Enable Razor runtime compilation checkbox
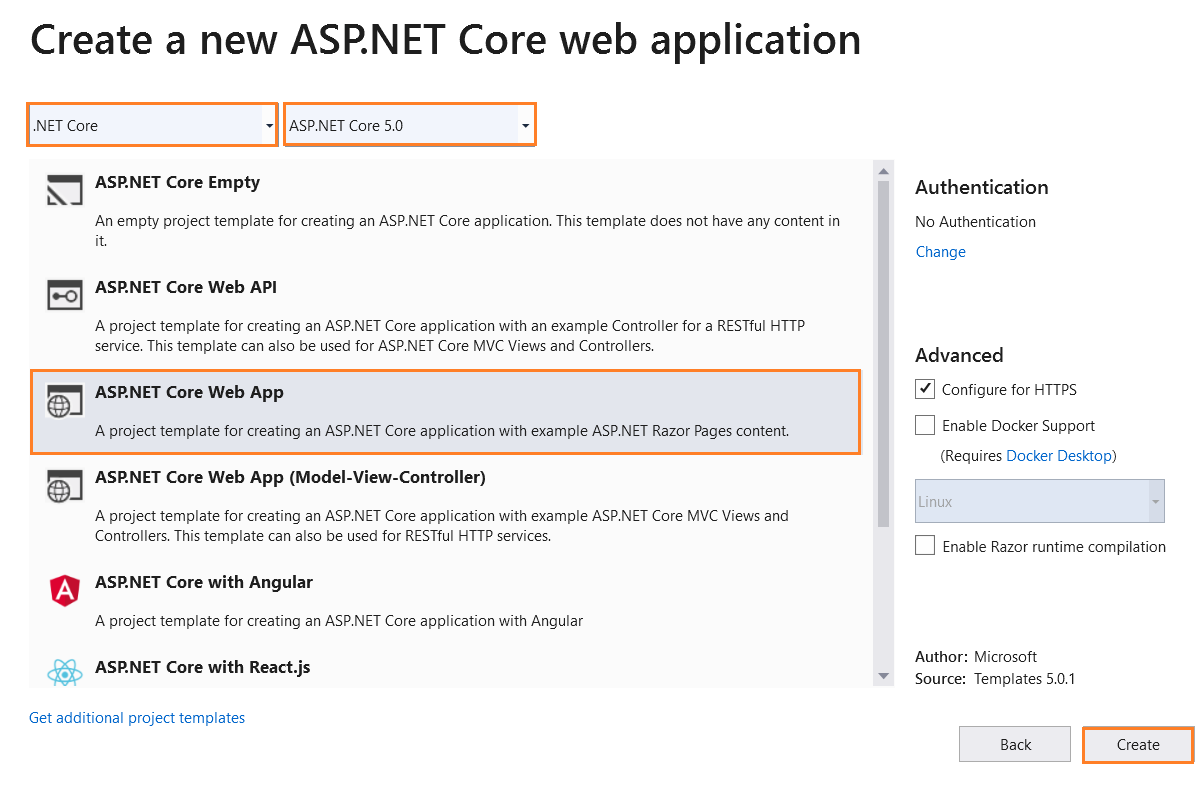This screenshot has height=787, width=1201. pos(925,546)
